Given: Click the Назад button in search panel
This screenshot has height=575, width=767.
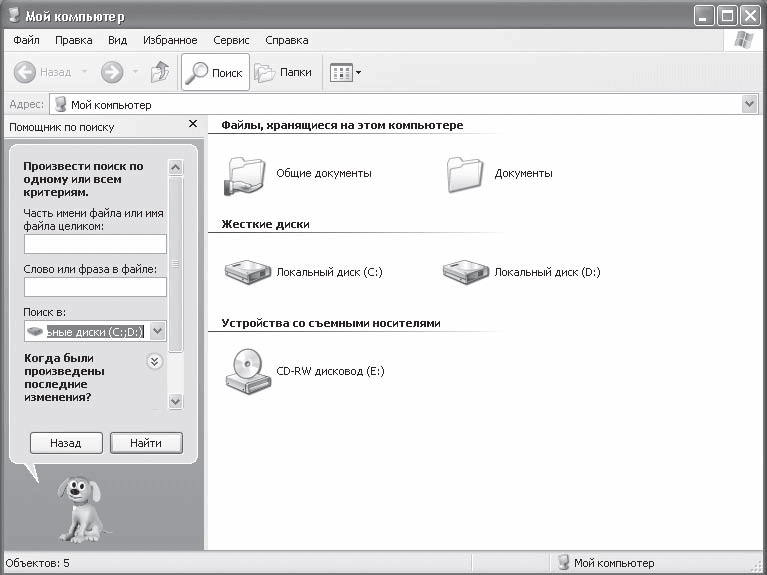Looking at the screenshot, I should (x=66, y=443).
